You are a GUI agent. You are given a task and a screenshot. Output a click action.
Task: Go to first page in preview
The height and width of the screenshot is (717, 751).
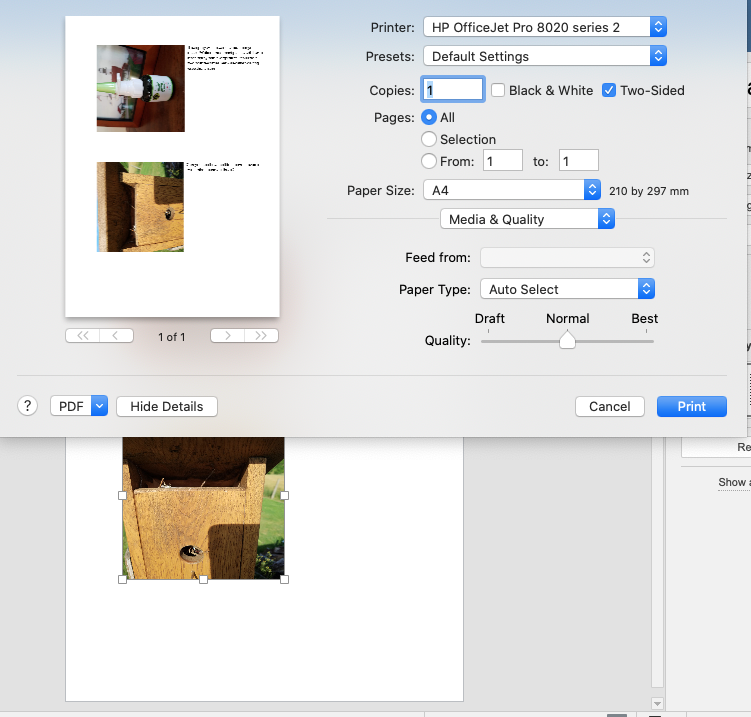click(x=82, y=336)
